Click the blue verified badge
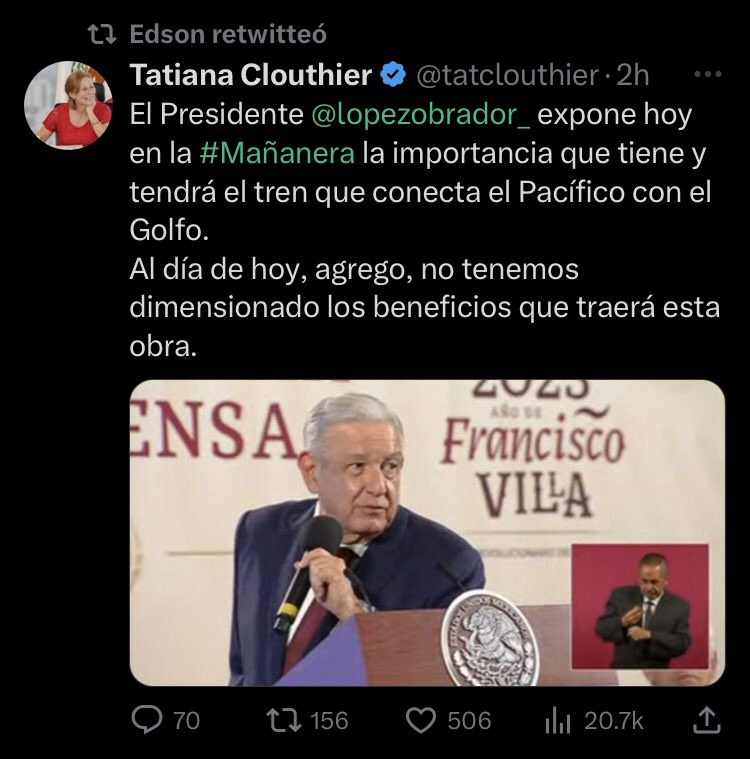750x759 pixels. 393,75
